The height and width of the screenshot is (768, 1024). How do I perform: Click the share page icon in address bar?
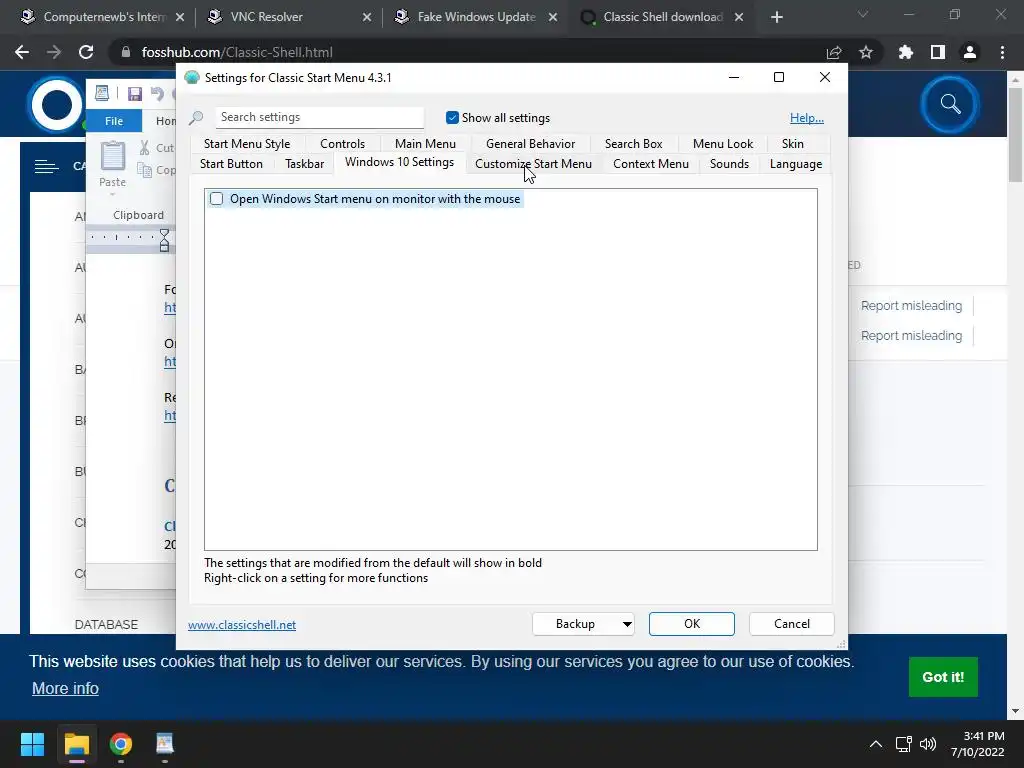point(834,52)
